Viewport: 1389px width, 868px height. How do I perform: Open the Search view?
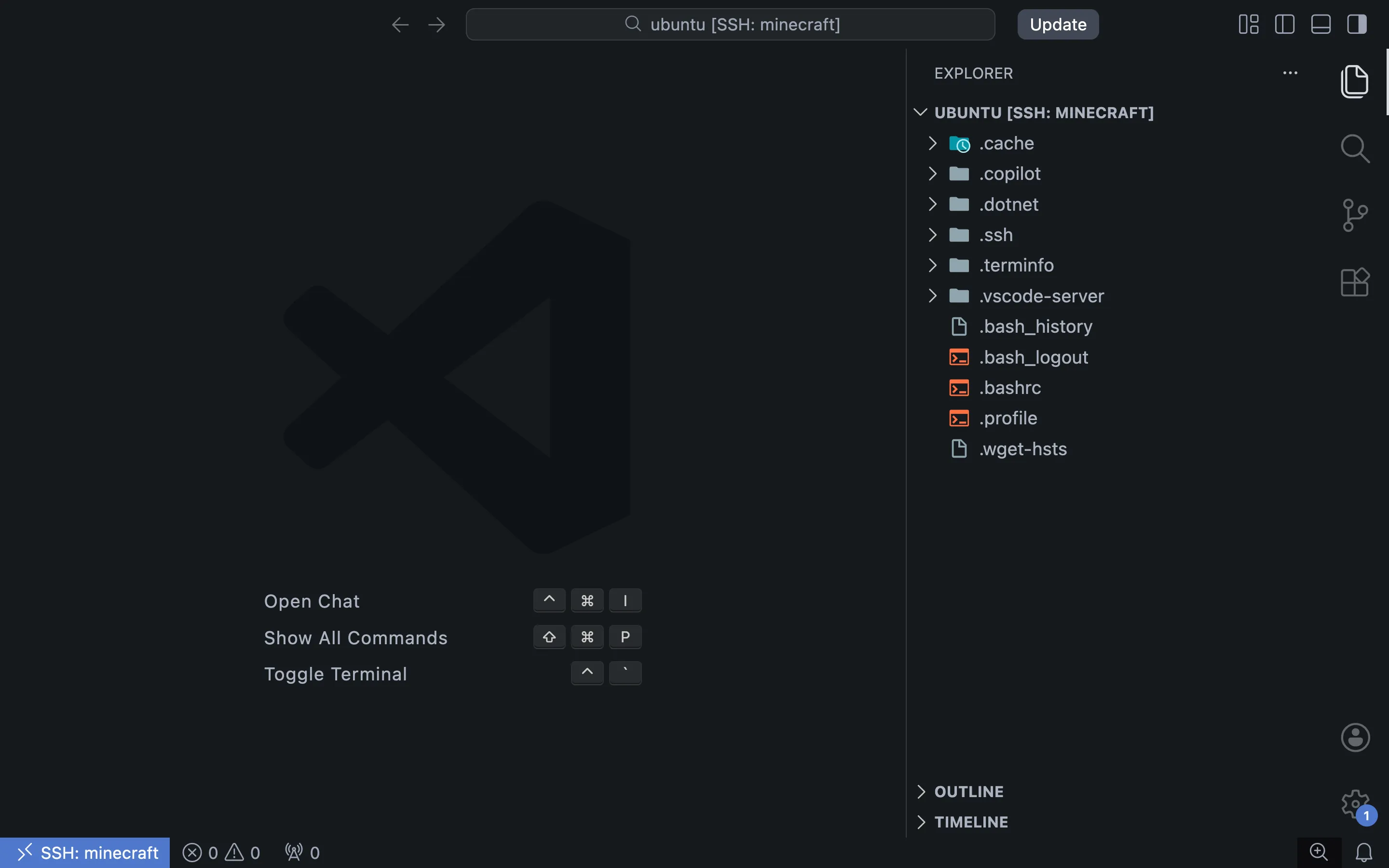click(x=1355, y=148)
